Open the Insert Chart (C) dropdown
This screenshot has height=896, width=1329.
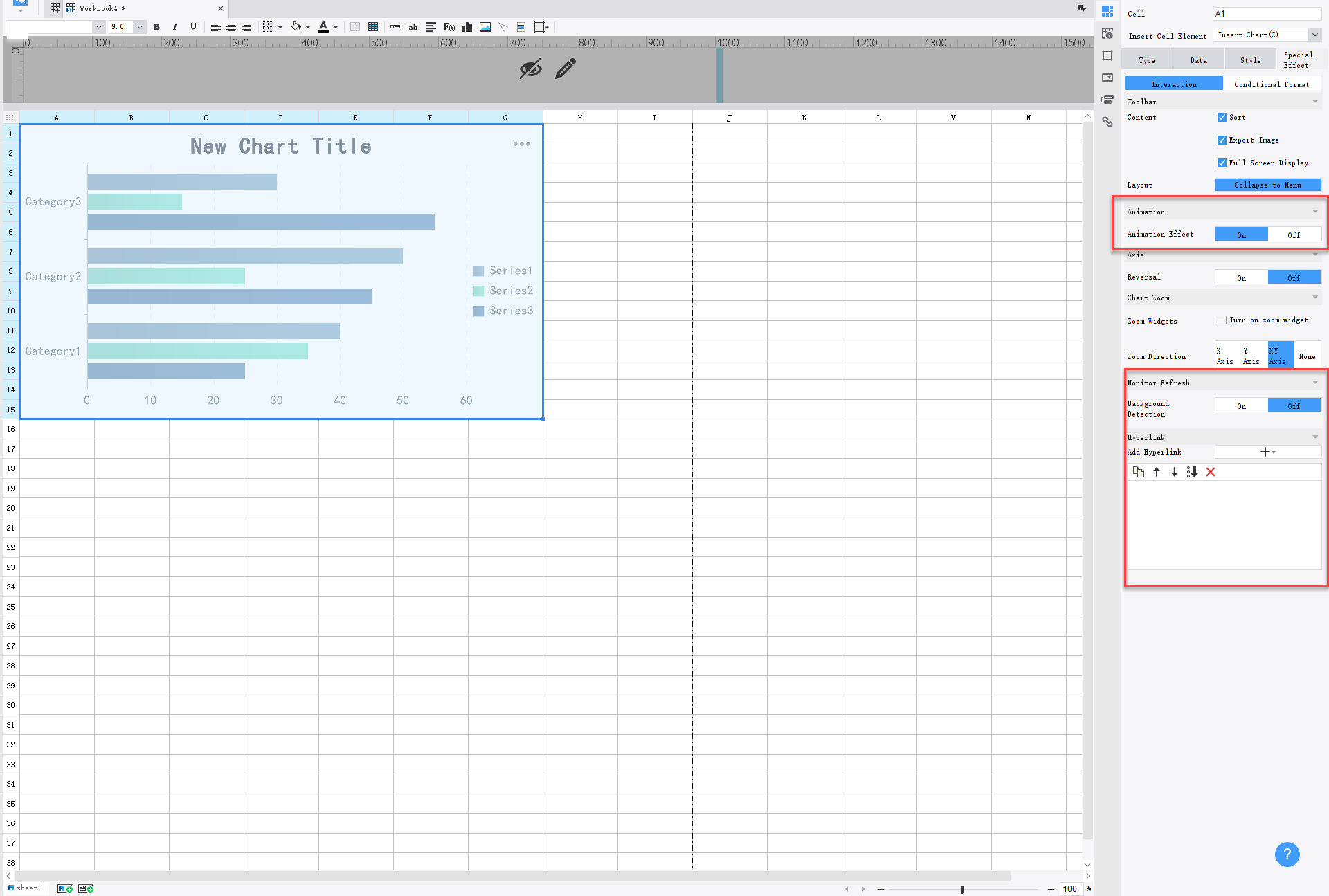click(x=1314, y=35)
